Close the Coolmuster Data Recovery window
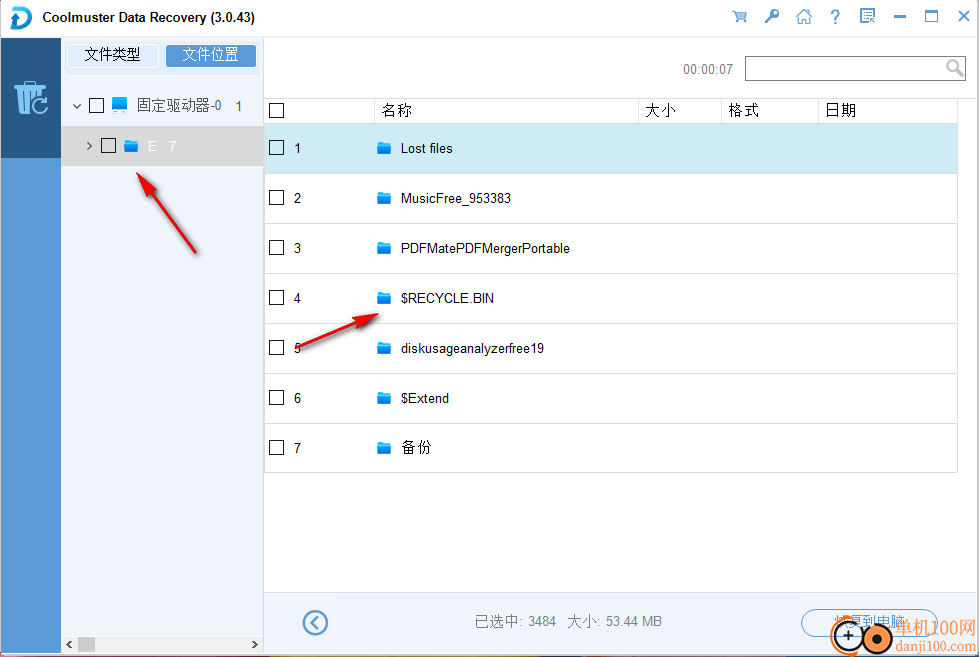 click(964, 16)
